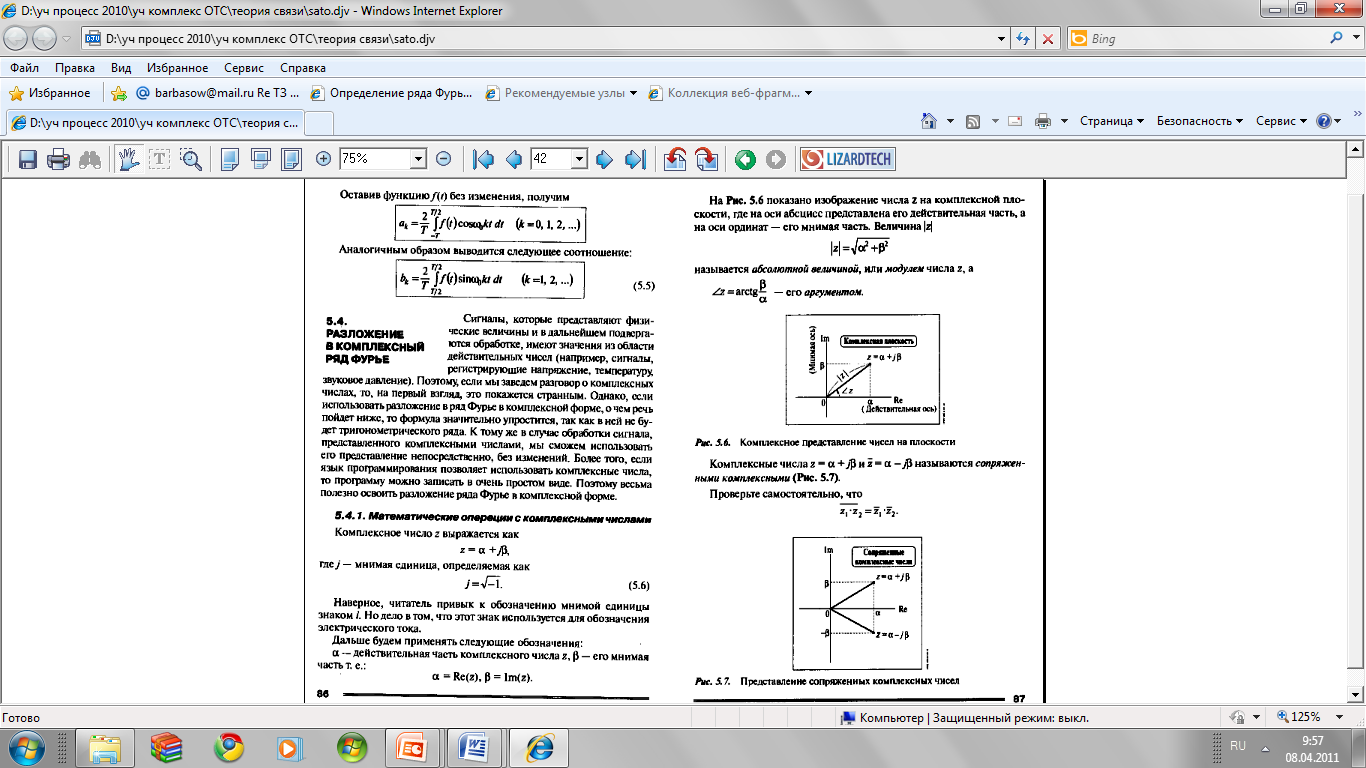Open the LizardTech logo button
The image size is (1366, 768).
pos(848,159)
